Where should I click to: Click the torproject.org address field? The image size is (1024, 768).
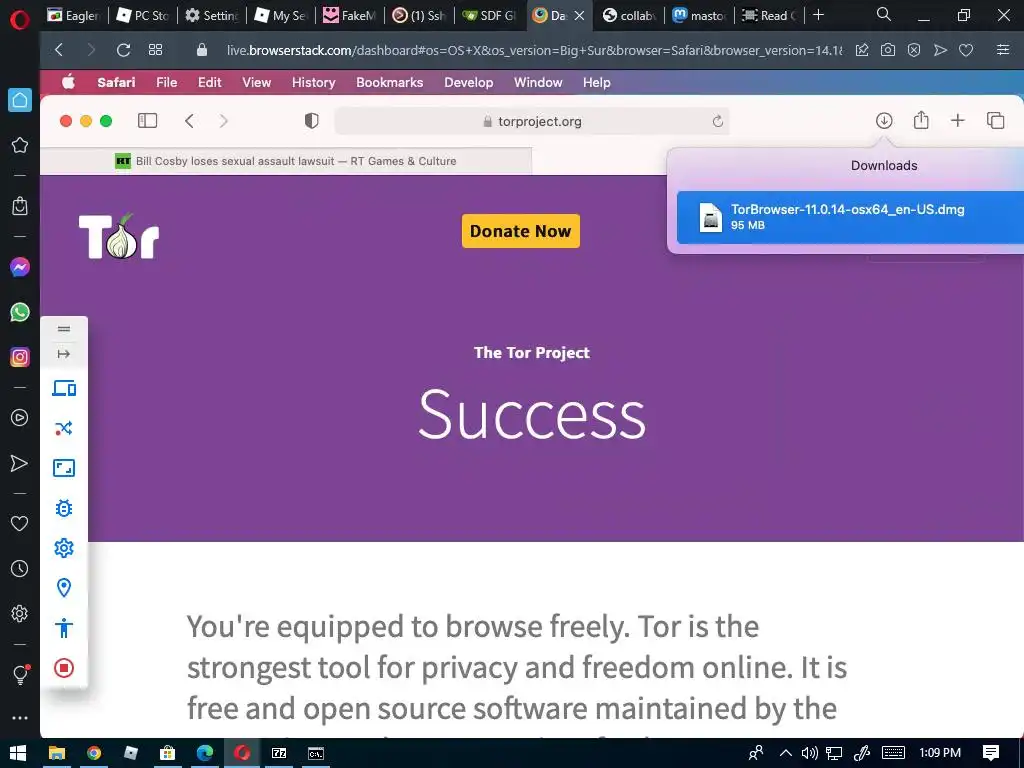pyautogui.click(x=532, y=121)
